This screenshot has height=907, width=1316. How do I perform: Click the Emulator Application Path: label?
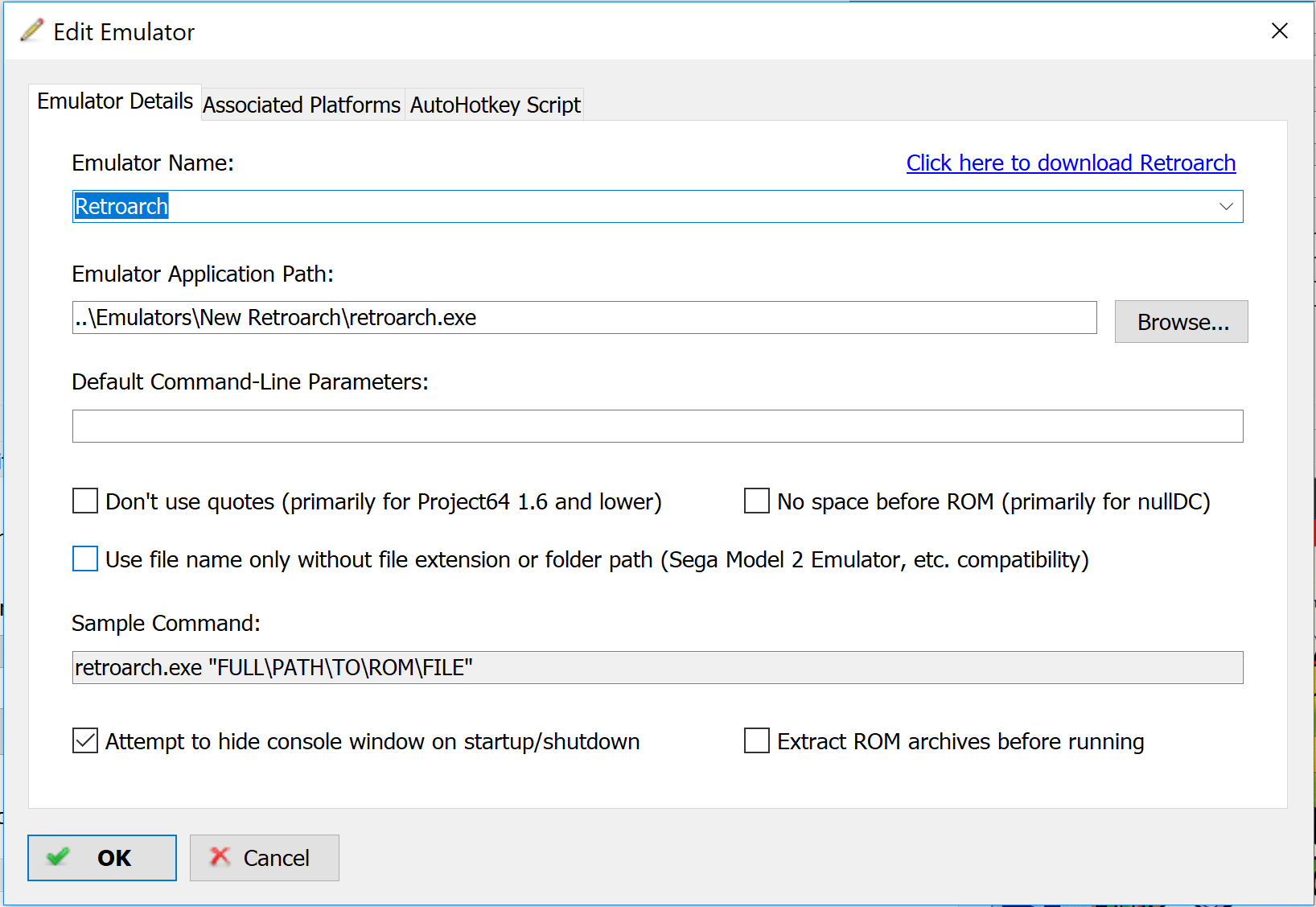point(203,274)
